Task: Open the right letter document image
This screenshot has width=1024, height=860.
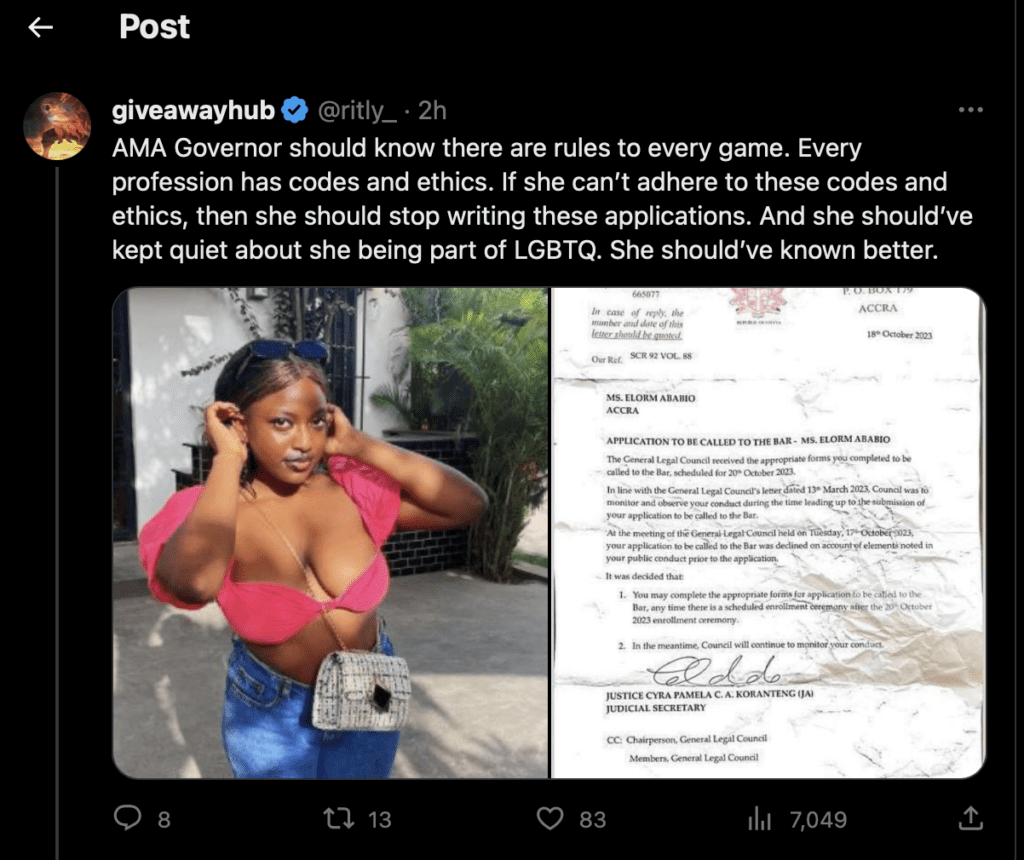Action: (769, 533)
